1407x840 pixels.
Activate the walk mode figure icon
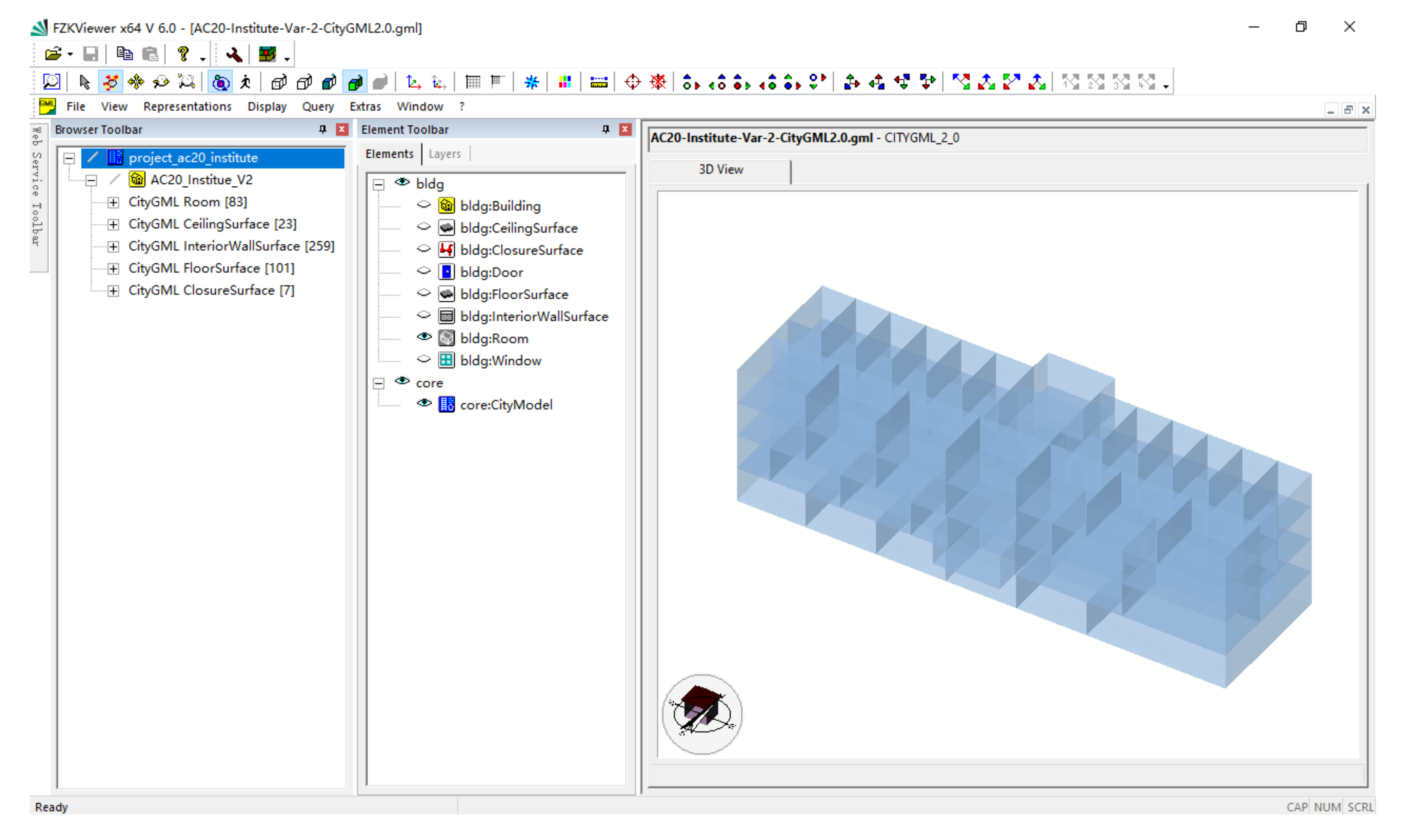(x=246, y=82)
